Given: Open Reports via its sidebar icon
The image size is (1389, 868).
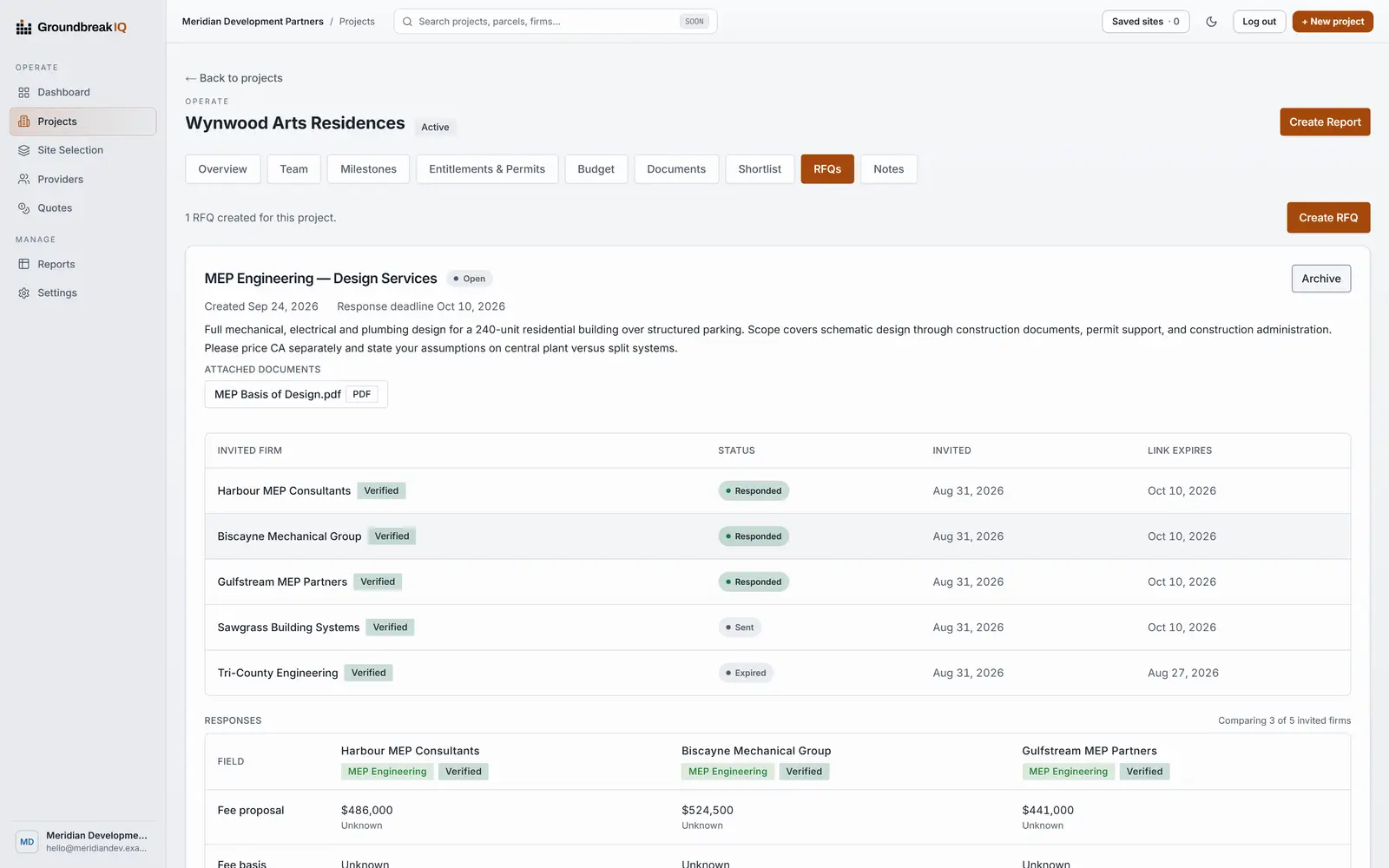Looking at the screenshot, I should (x=24, y=265).
